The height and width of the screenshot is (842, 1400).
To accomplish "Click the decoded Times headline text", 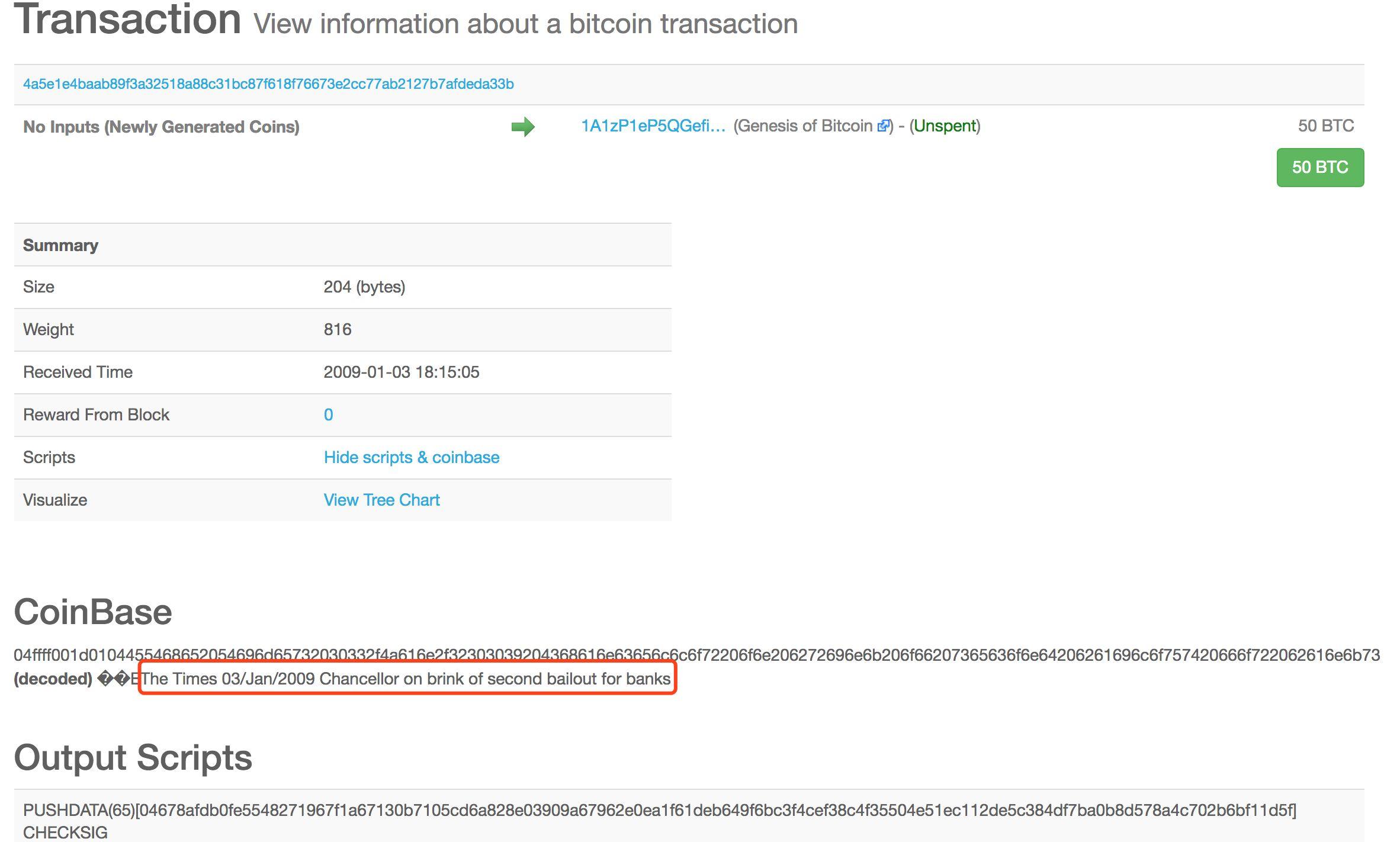I will coord(406,679).
